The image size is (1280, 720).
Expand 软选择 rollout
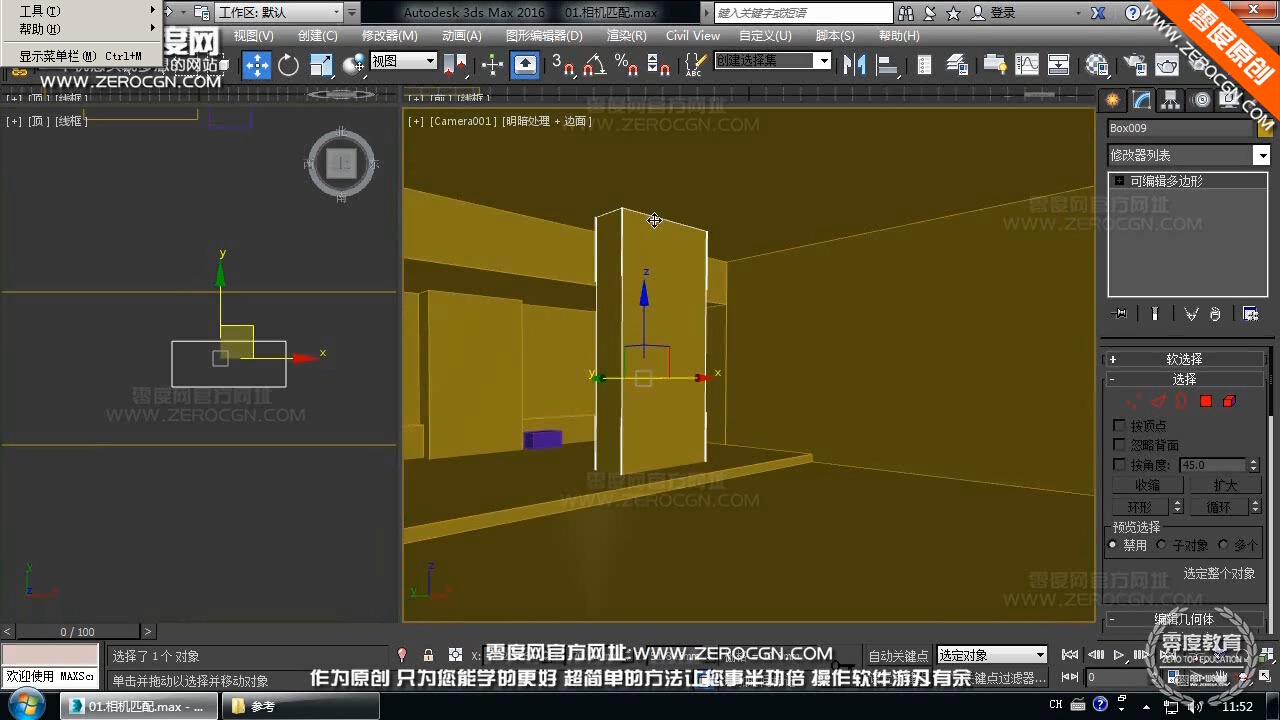point(1184,359)
